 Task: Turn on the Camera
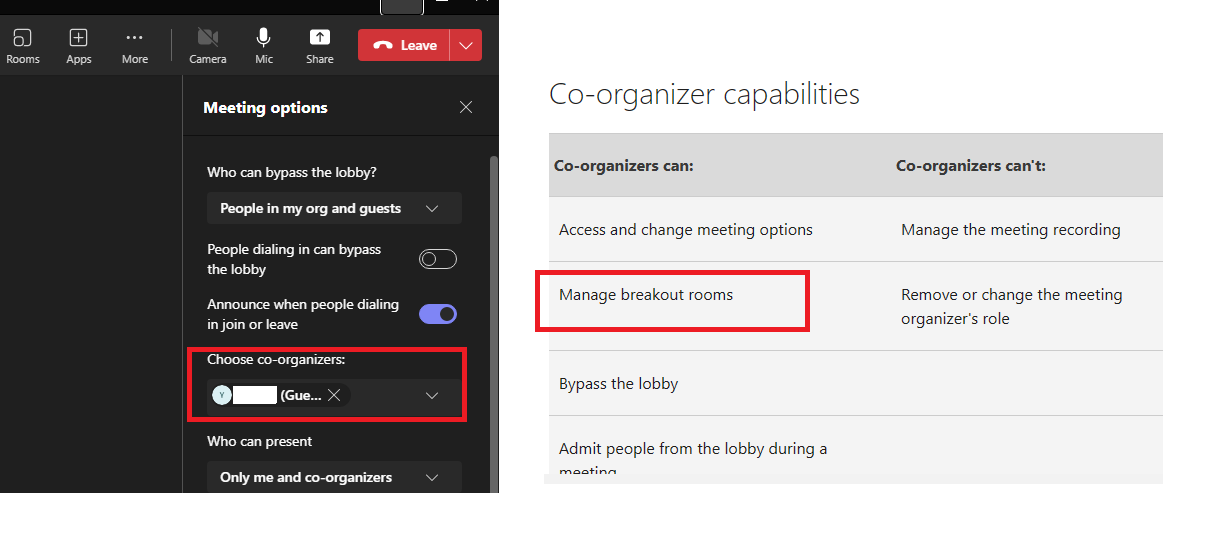[x=208, y=46]
